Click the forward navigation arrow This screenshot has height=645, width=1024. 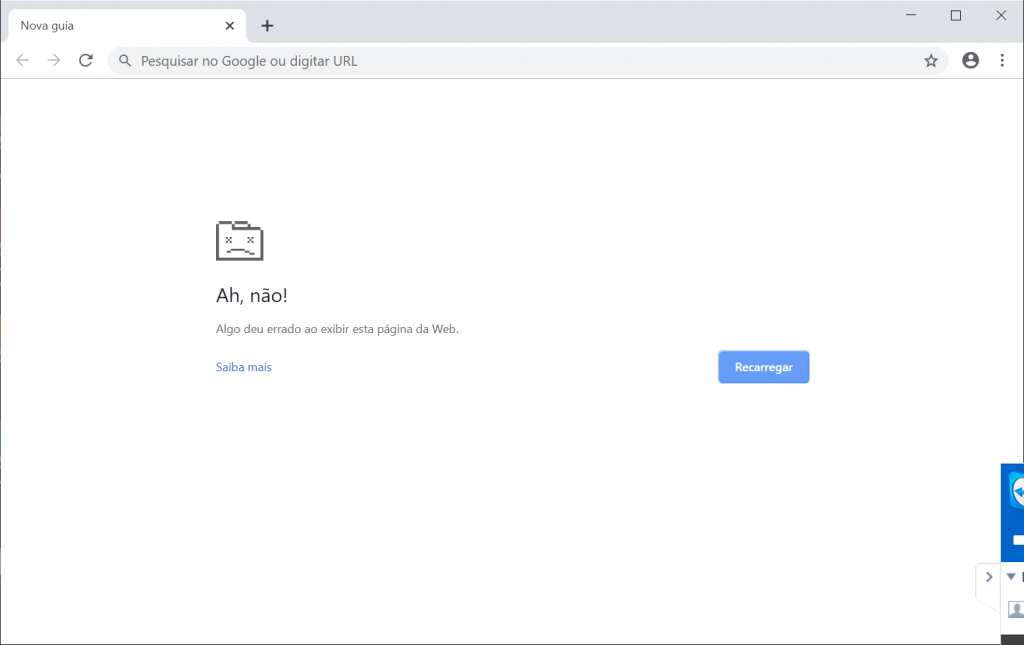point(54,61)
